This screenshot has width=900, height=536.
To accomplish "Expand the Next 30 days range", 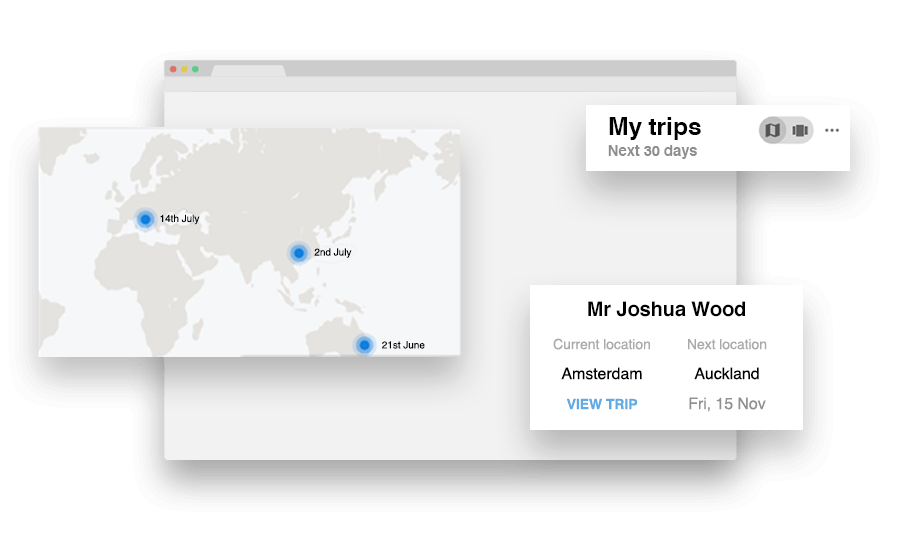I will pyautogui.click(x=652, y=151).
